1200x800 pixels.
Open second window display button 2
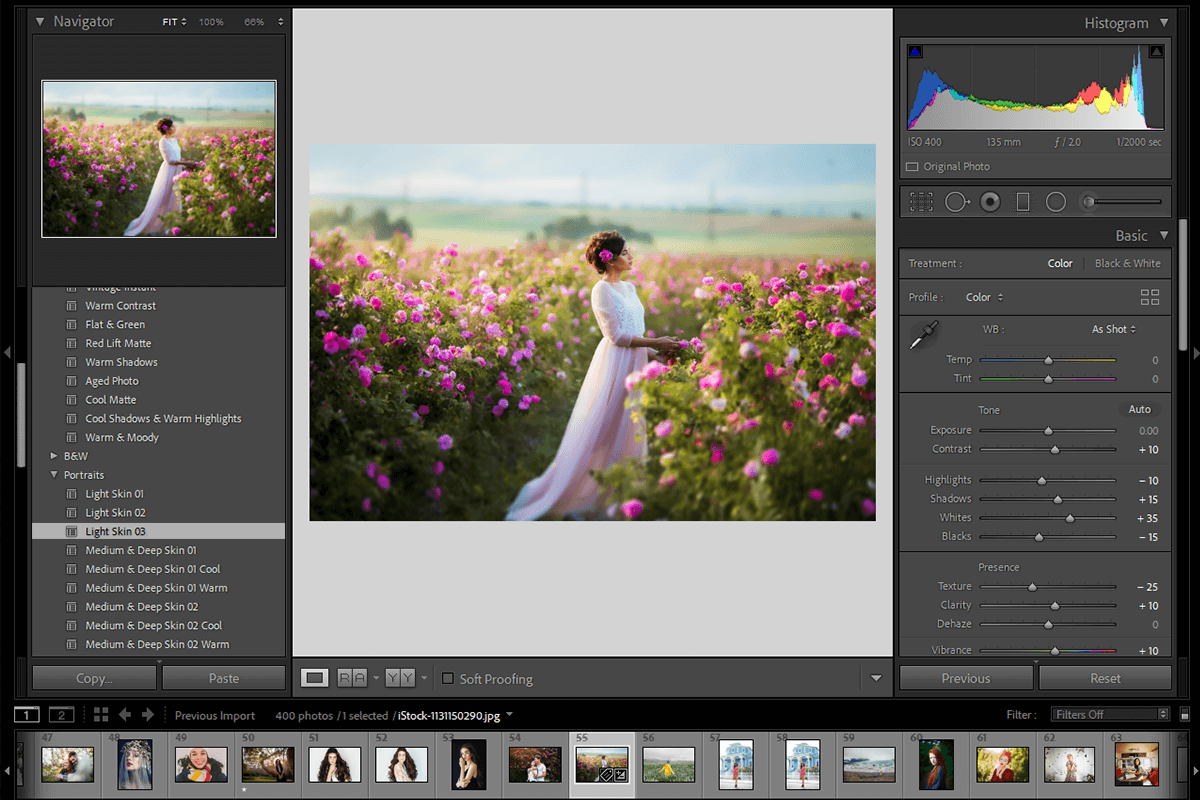[62, 714]
